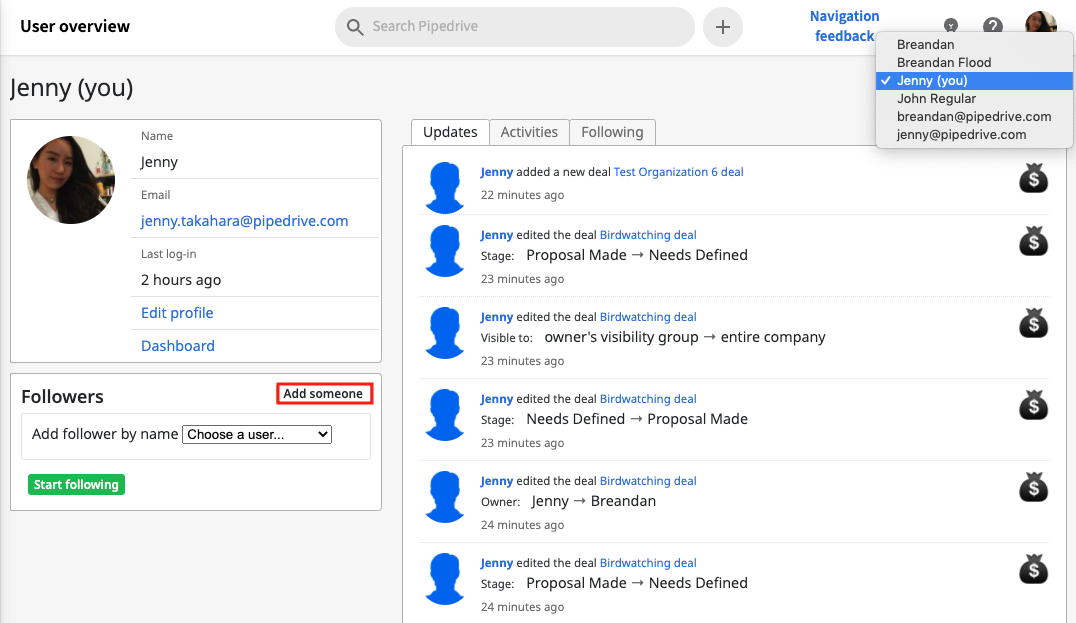Click the user silhouette beside the new deal update
This screenshot has height=623, width=1076.
(x=445, y=187)
